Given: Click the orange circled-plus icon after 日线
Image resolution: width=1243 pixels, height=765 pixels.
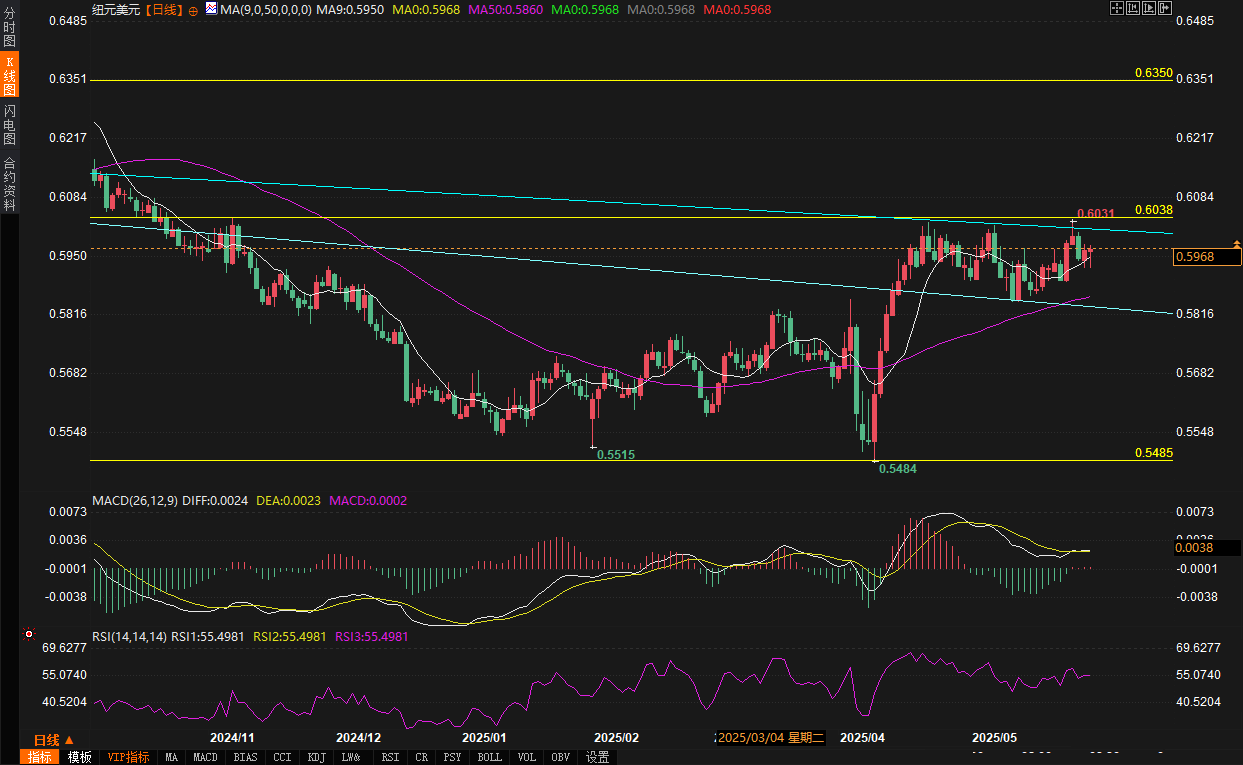Looking at the screenshot, I should point(193,9).
